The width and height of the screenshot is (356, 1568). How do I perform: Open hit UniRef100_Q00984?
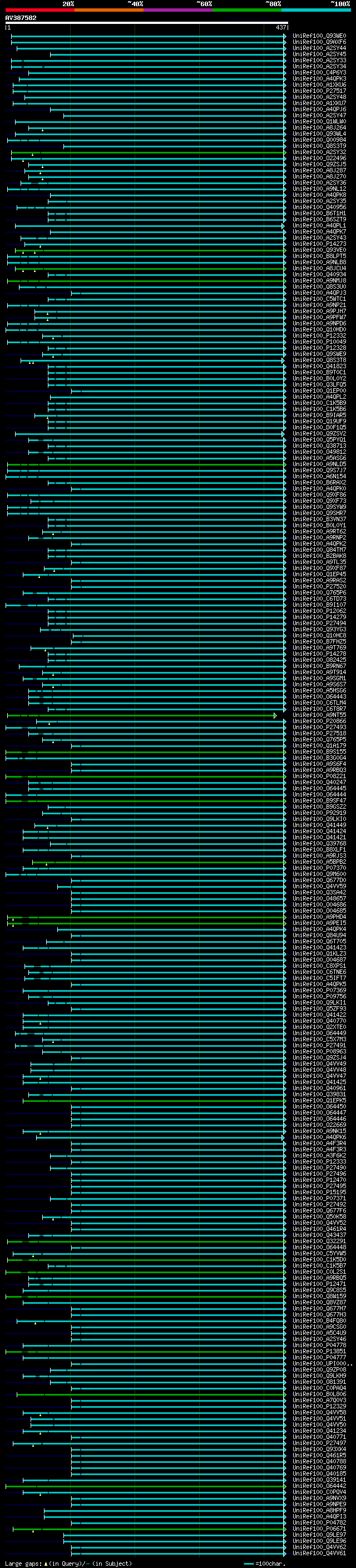coord(319,140)
